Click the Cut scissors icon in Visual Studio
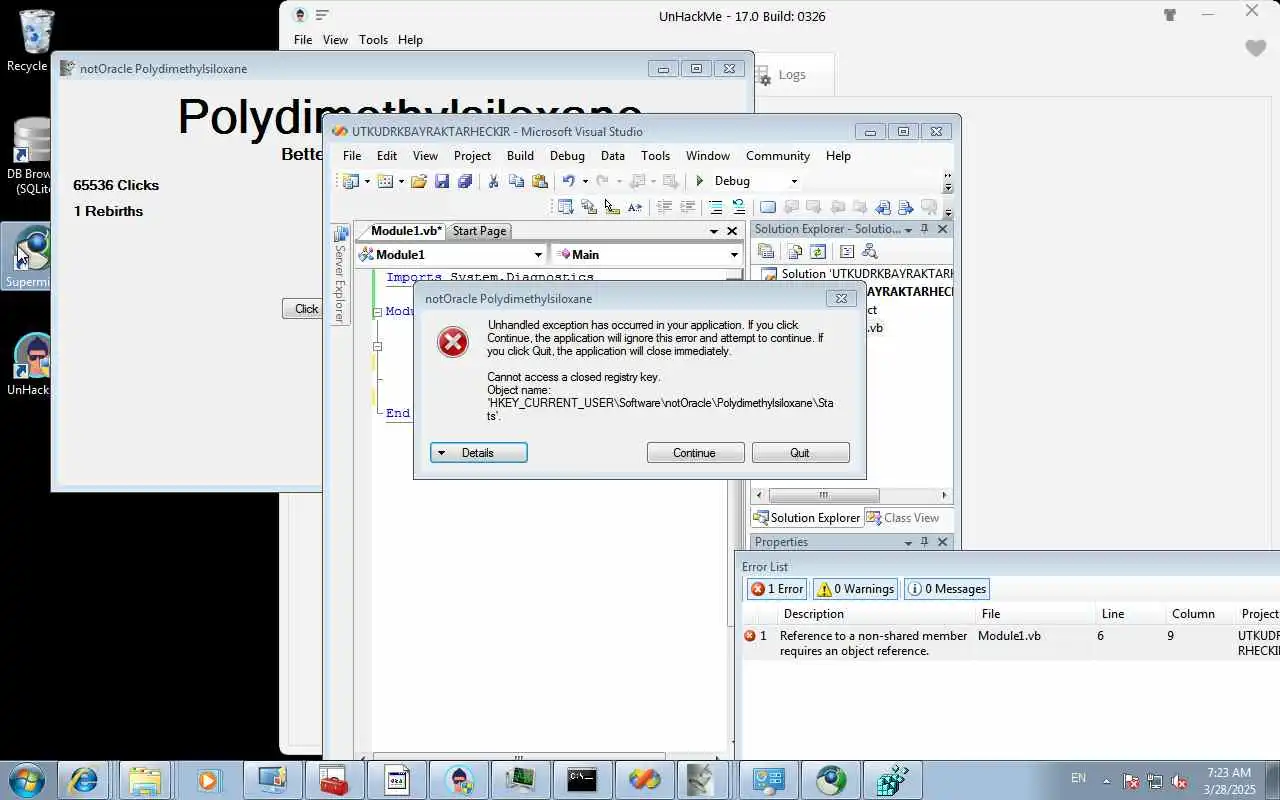This screenshot has height=800, width=1280. [x=493, y=181]
